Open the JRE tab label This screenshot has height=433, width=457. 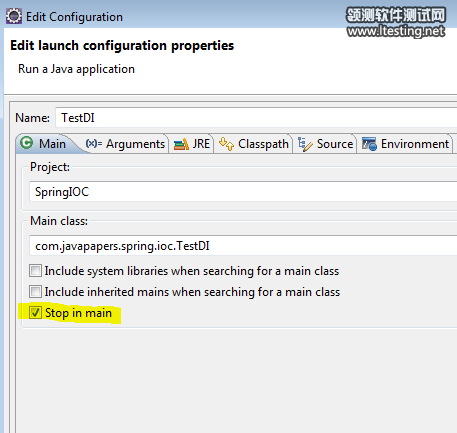pyautogui.click(x=201, y=144)
